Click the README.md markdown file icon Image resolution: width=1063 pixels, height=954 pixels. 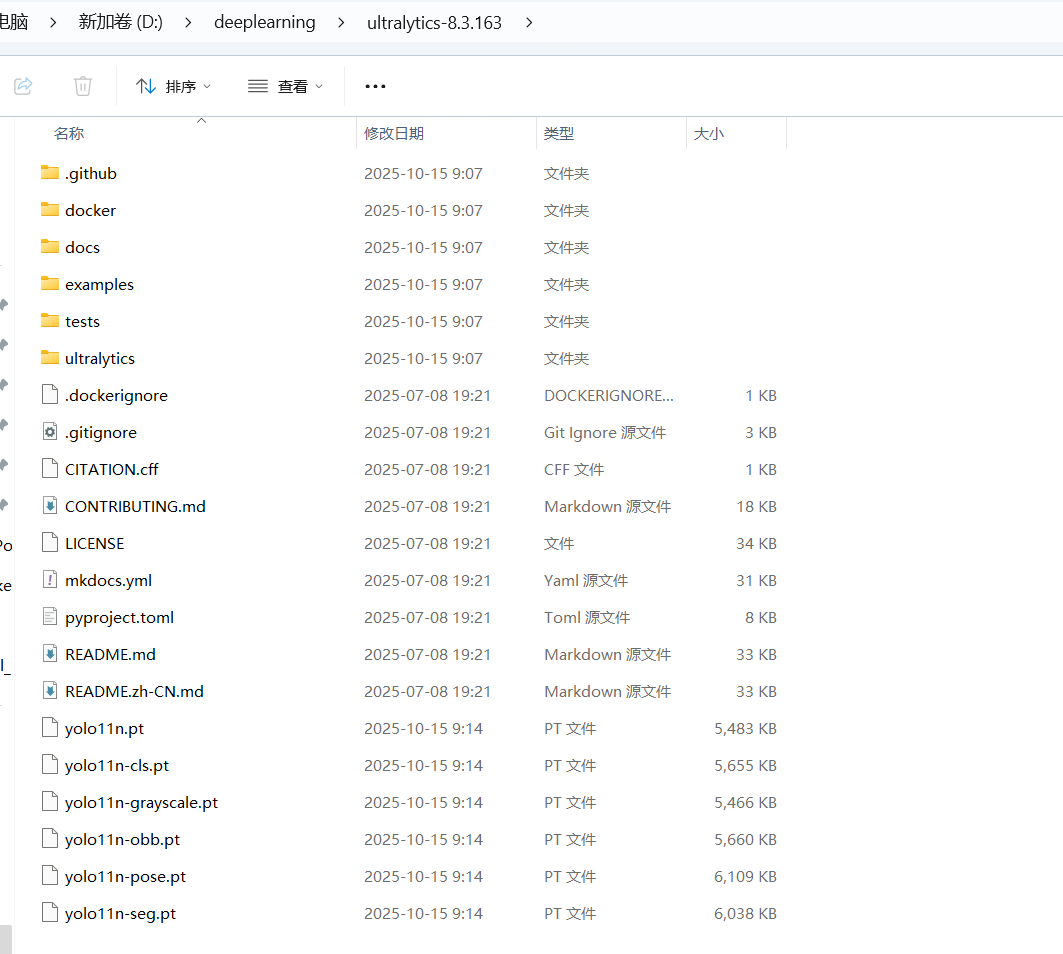pos(49,653)
